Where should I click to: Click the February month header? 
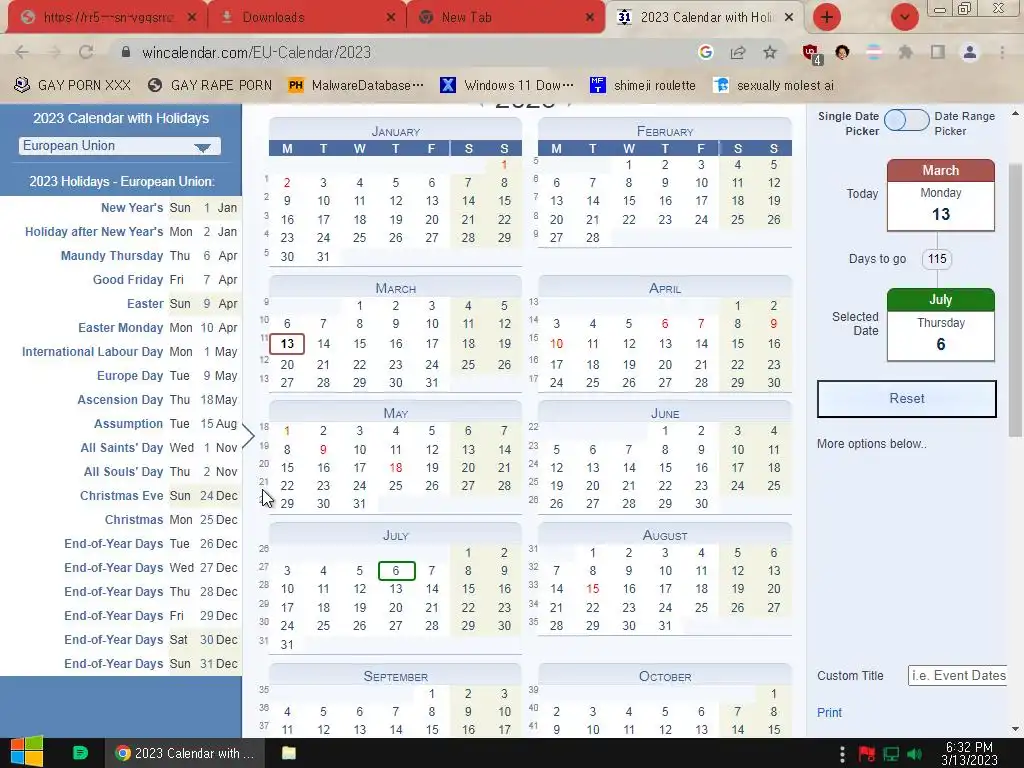coord(665,131)
